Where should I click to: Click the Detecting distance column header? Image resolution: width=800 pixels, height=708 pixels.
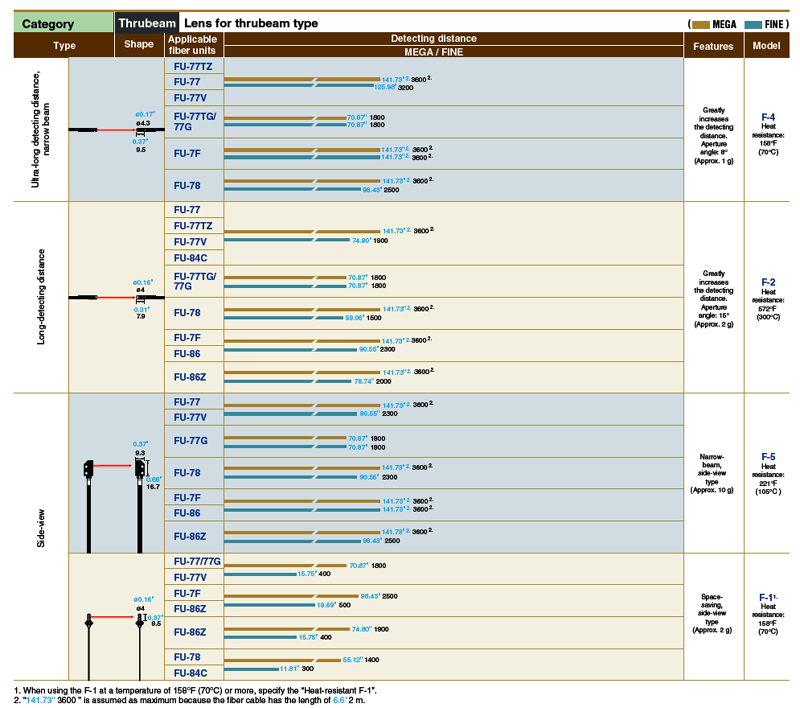point(453,38)
